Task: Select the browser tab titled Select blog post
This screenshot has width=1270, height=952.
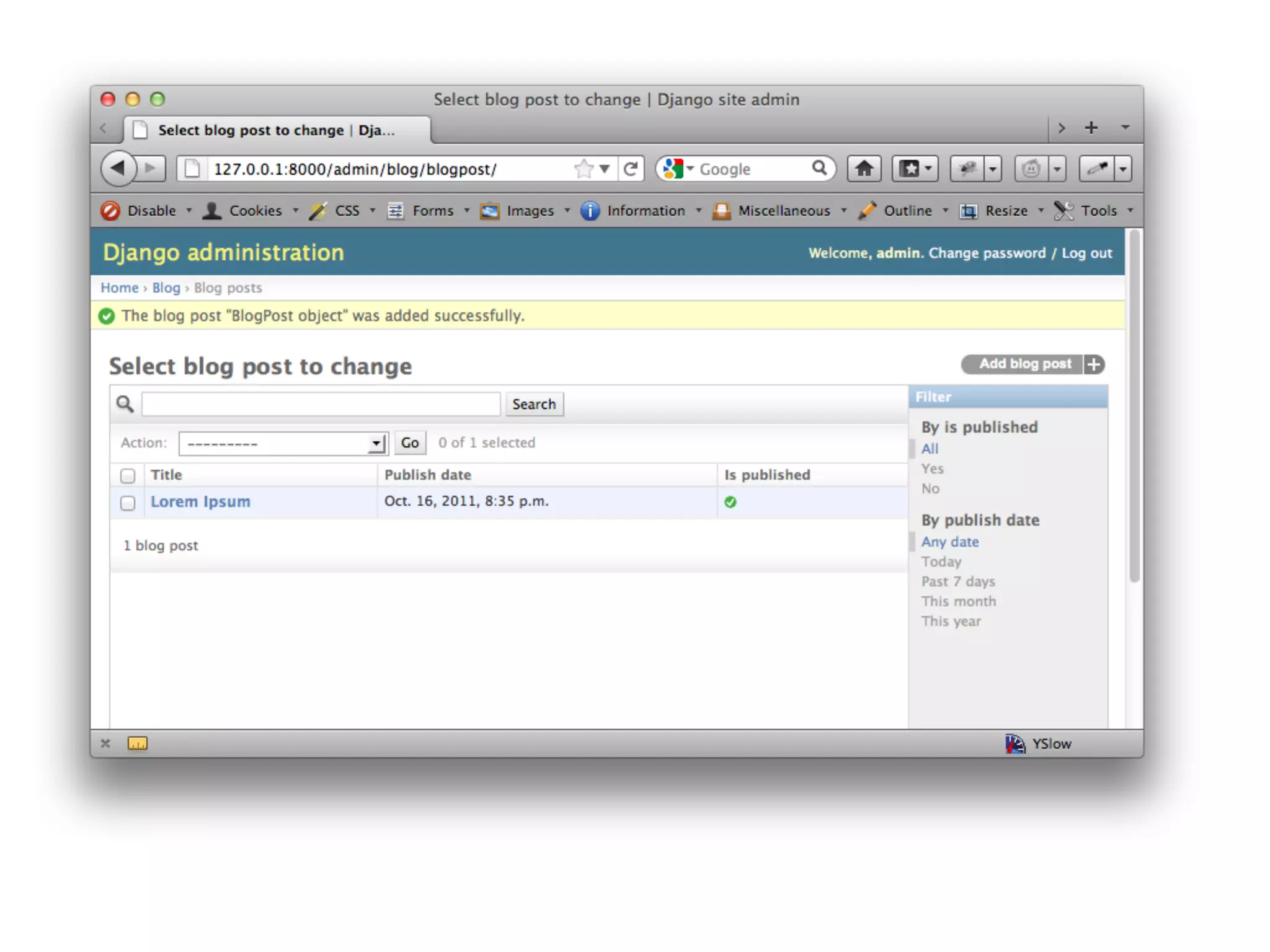Action: click(x=276, y=130)
